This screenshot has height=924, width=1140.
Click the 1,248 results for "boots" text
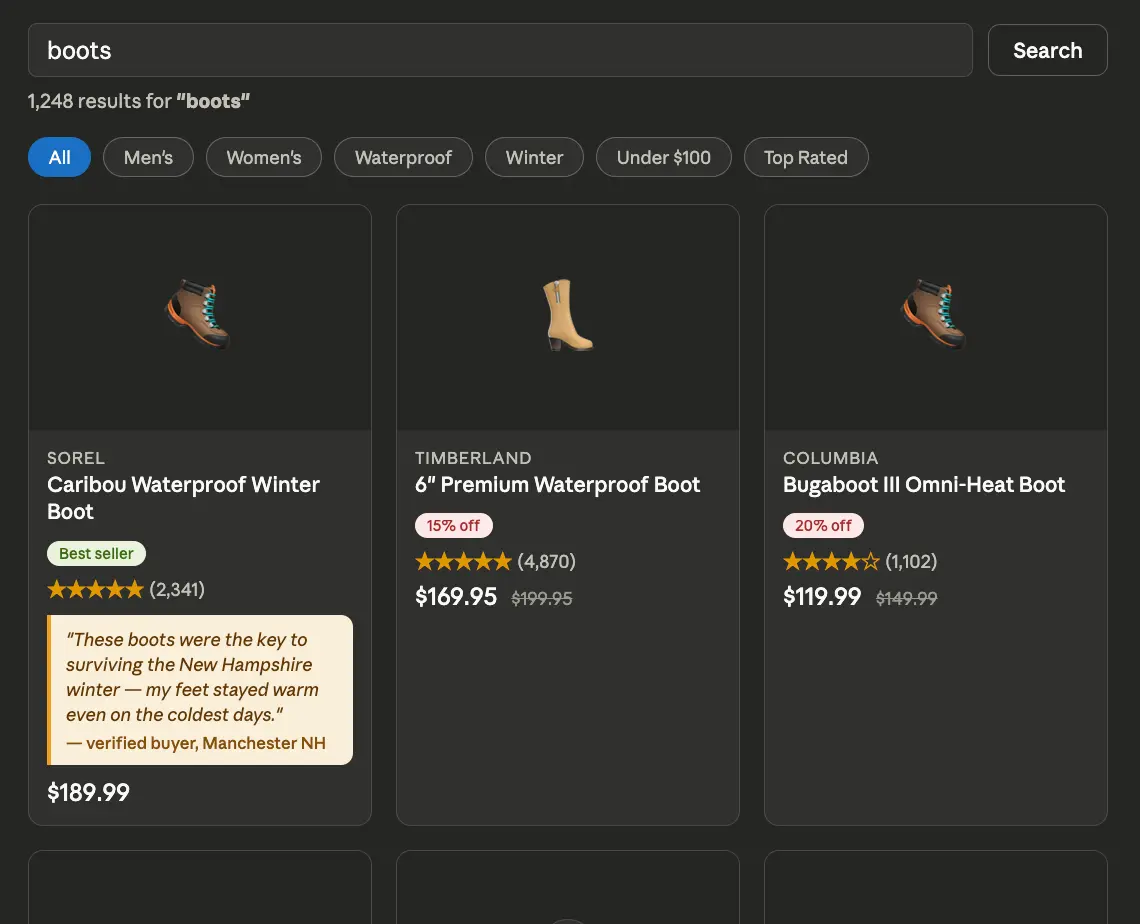point(139,101)
